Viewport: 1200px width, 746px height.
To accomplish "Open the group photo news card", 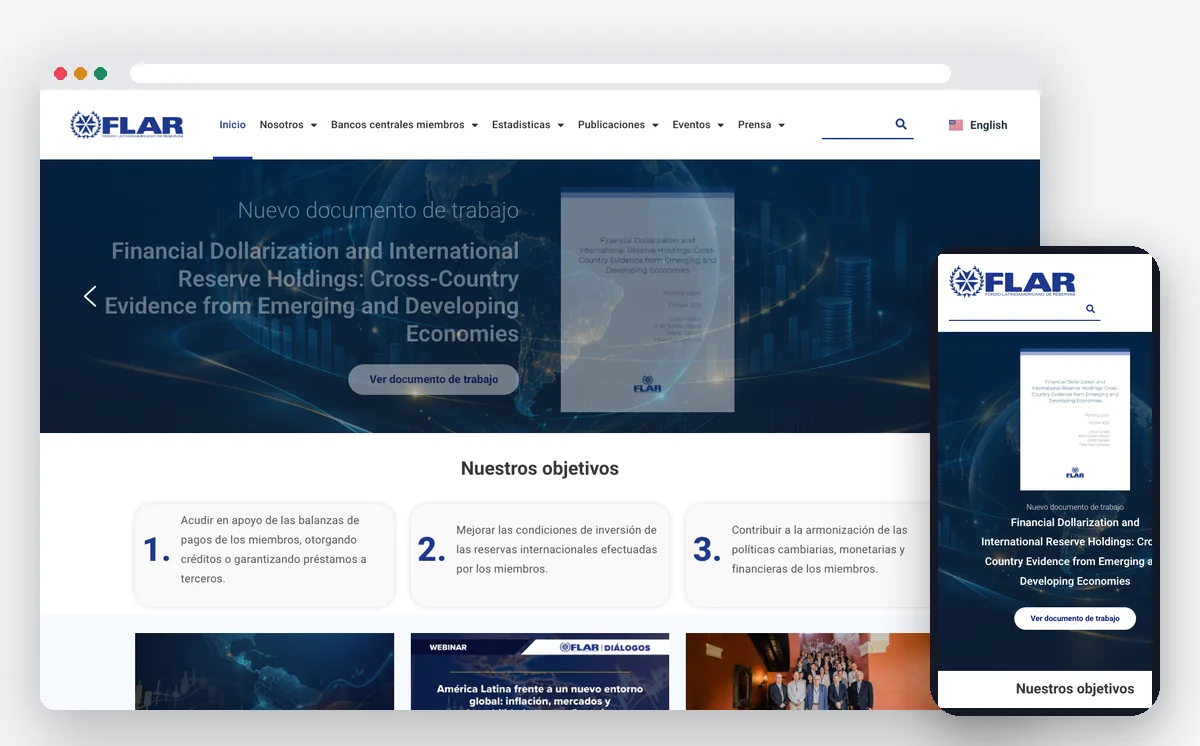I will pyautogui.click(x=808, y=671).
